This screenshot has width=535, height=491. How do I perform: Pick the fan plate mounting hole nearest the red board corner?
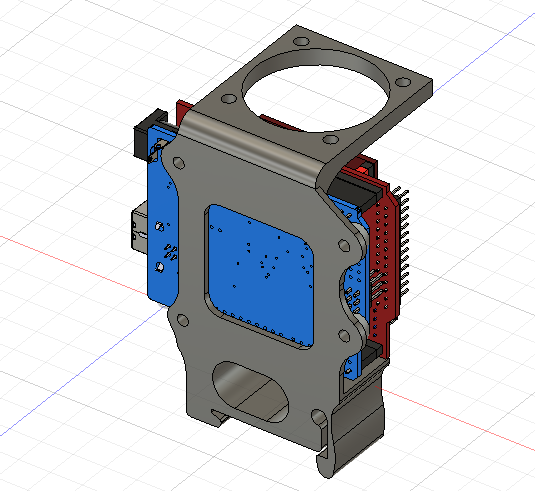(x=229, y=99)
